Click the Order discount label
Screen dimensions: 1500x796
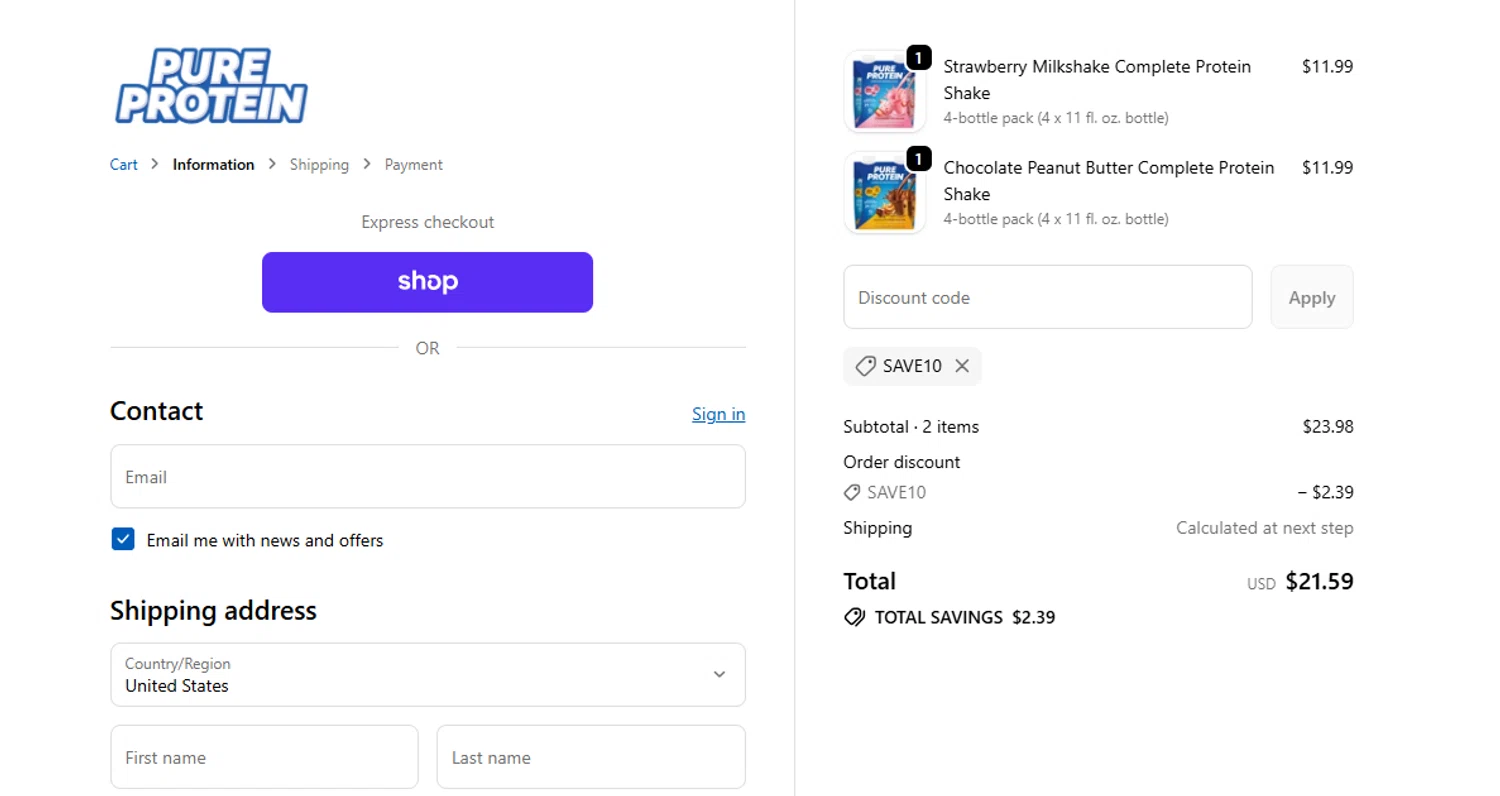point(902,462)
